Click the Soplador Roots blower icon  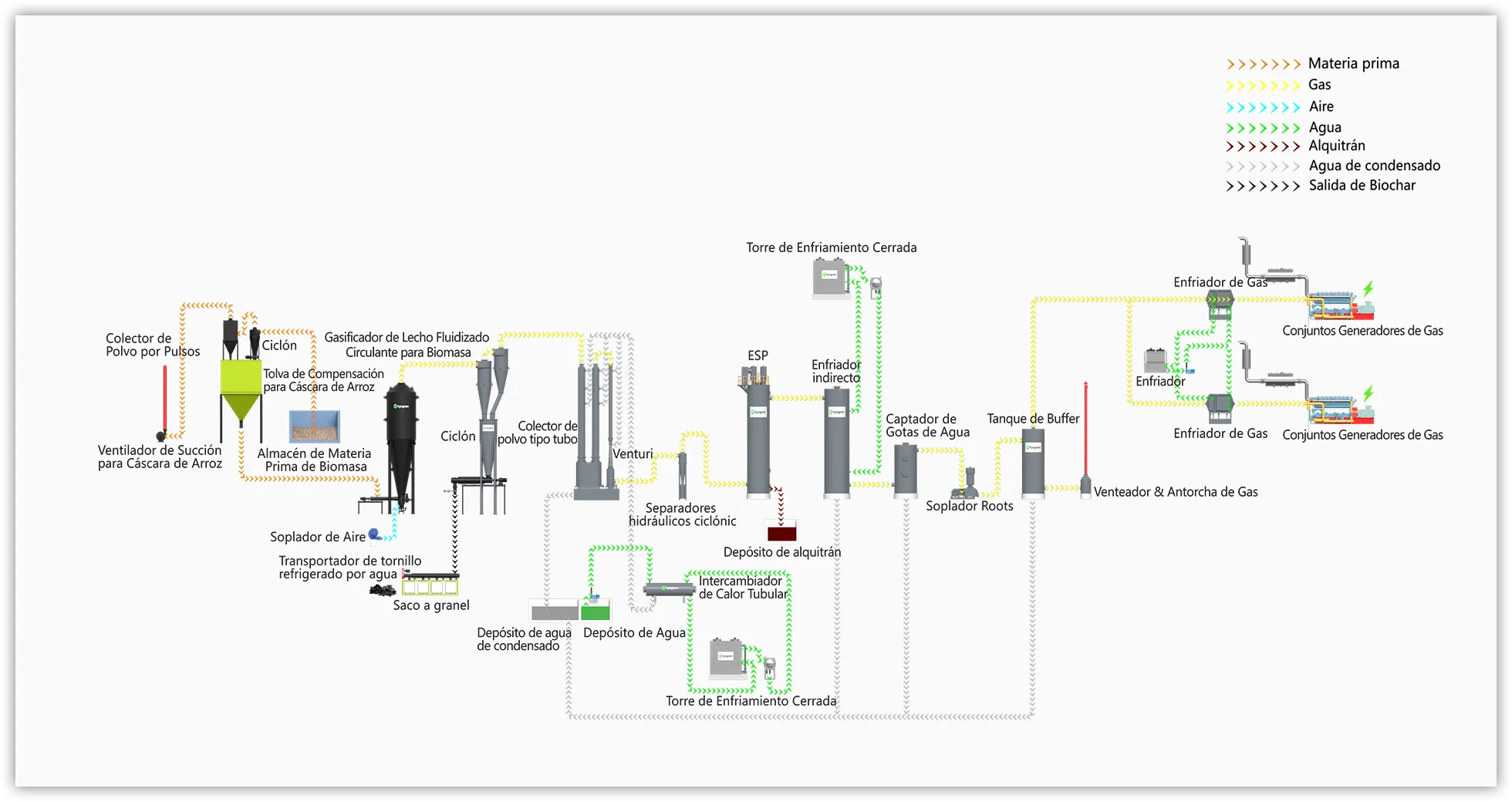(967, 484)
